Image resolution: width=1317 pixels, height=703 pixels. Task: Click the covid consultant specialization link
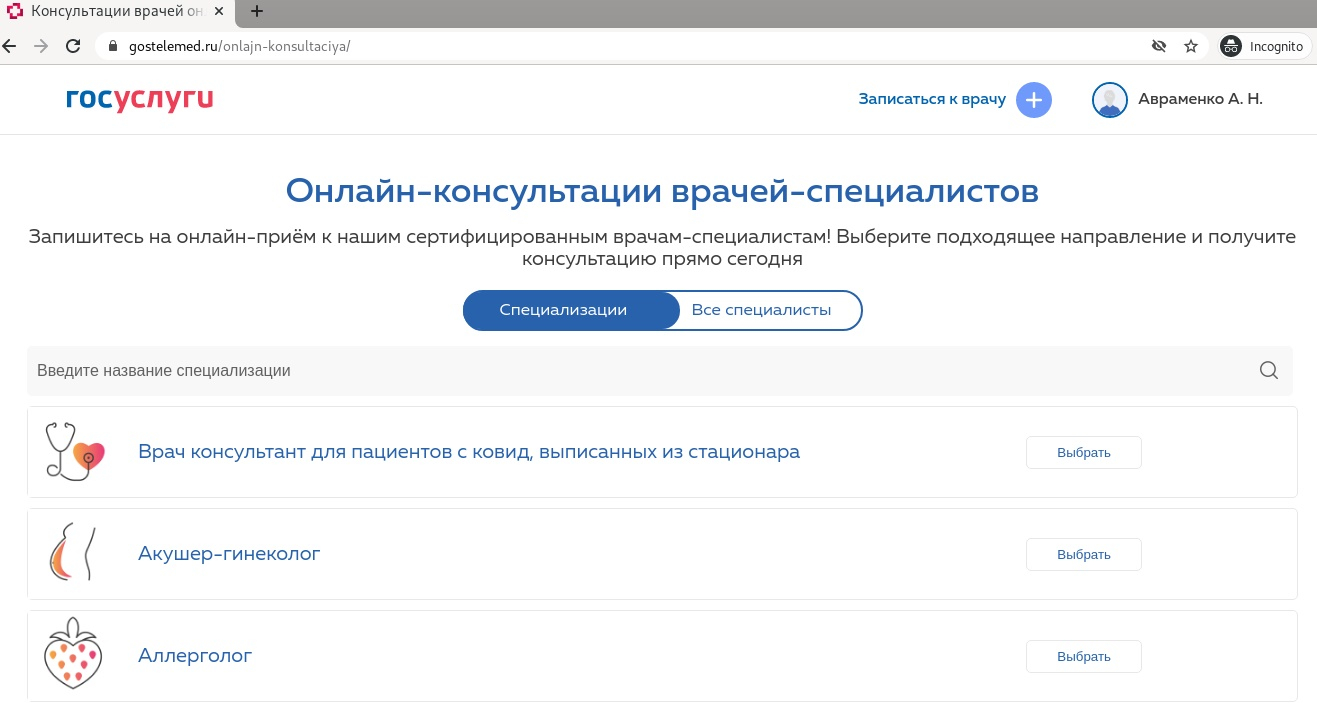click(x=469, y=451)
